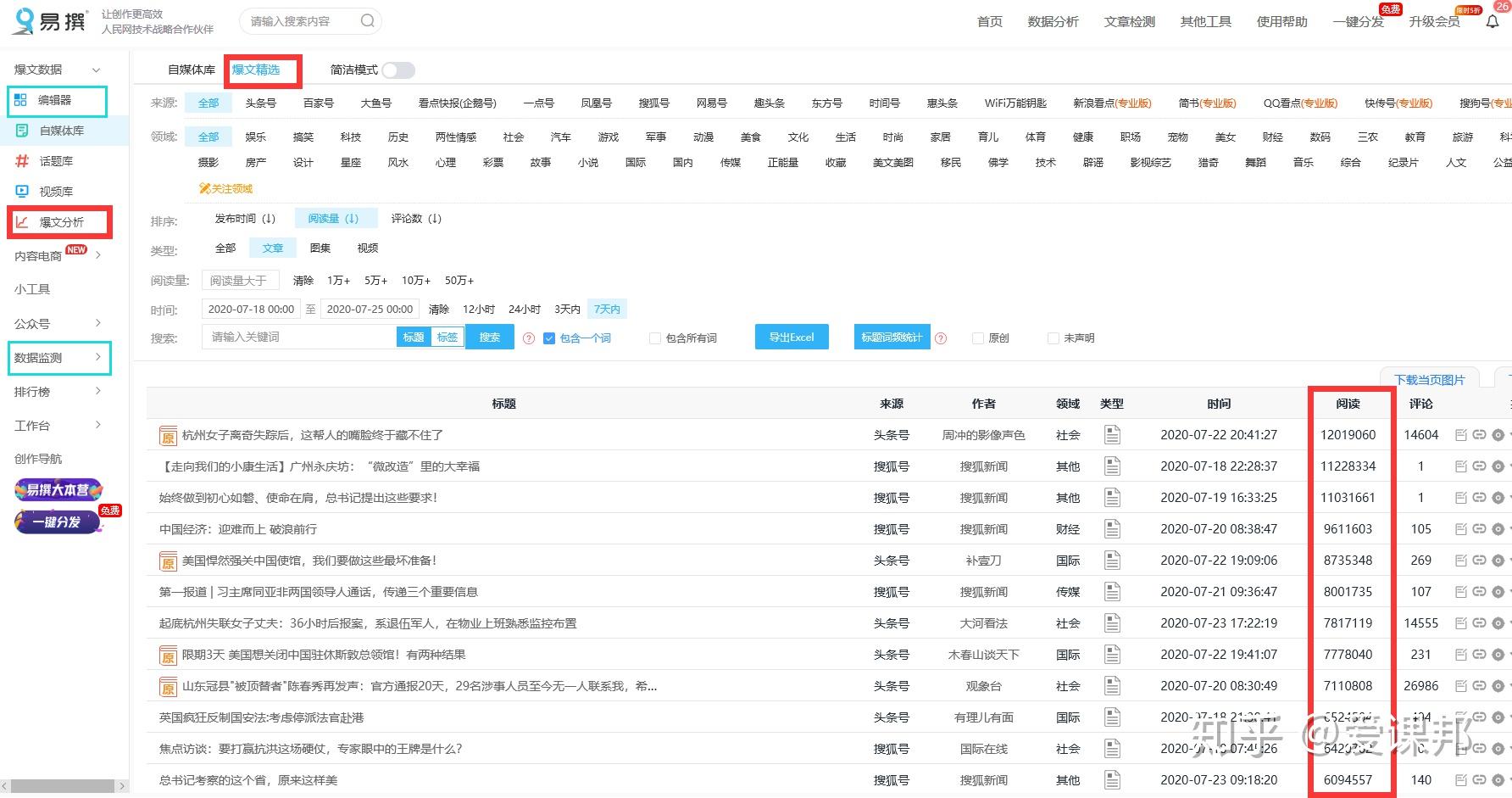Open the notification bell
1512x798 pixels.
point(1493,22)
